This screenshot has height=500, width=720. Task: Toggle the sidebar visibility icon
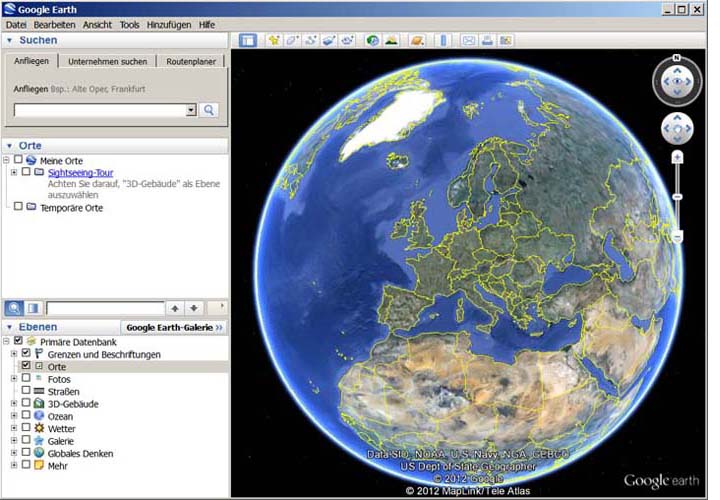(x=248, y=40)
